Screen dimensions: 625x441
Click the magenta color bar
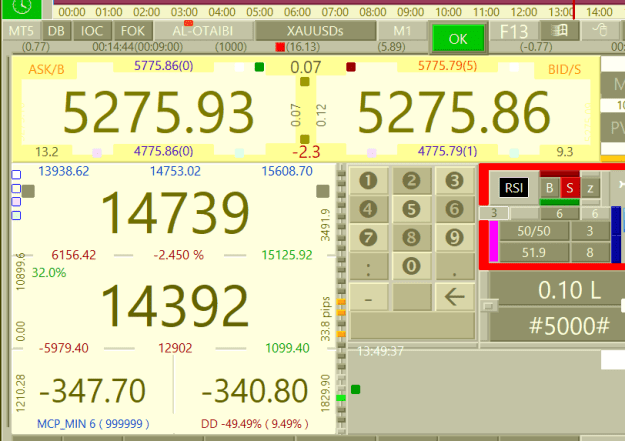click(x=493, y=241)
